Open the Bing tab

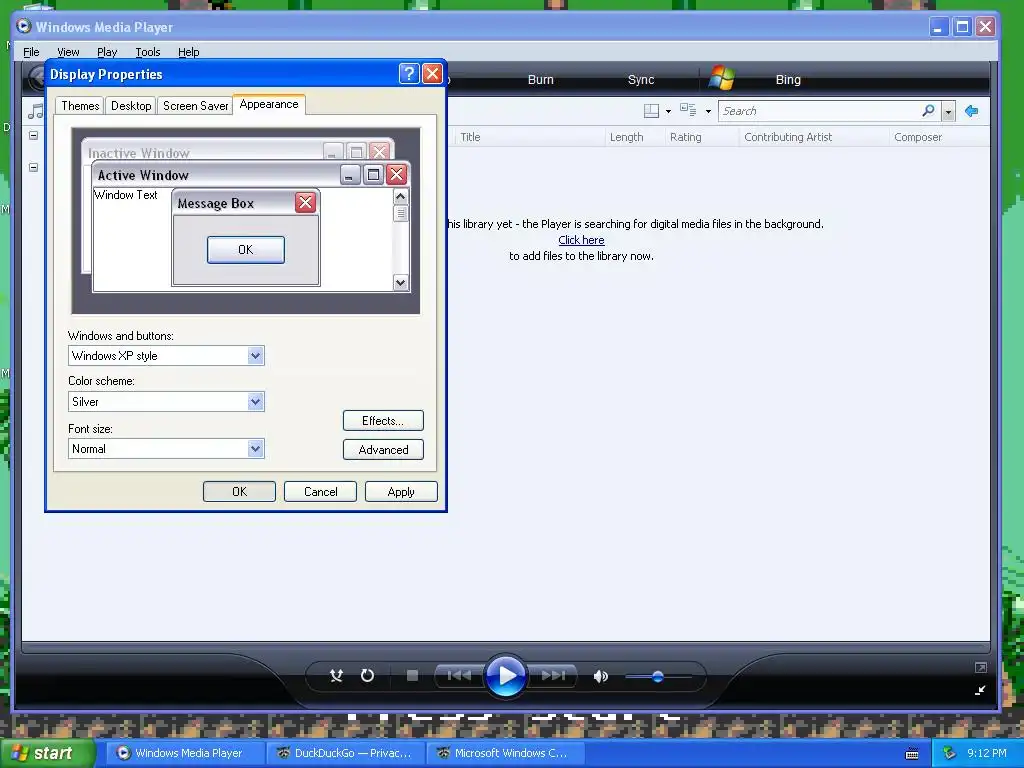click(x=788, y=80)
